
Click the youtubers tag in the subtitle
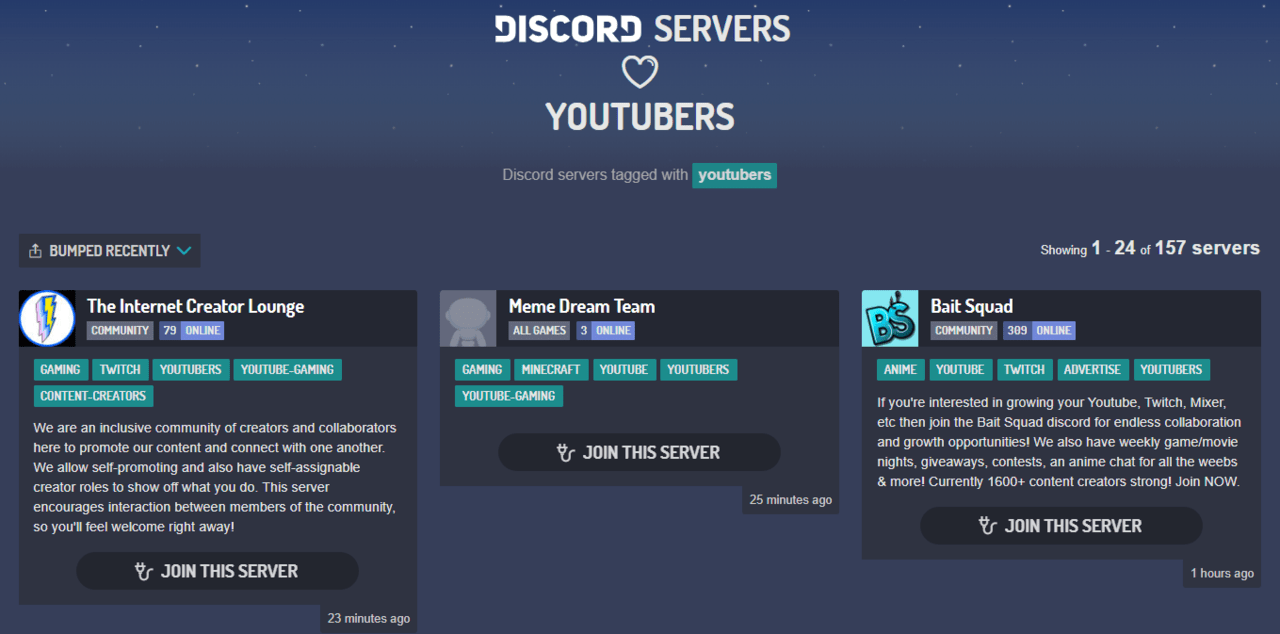click(x=734, y=175)
